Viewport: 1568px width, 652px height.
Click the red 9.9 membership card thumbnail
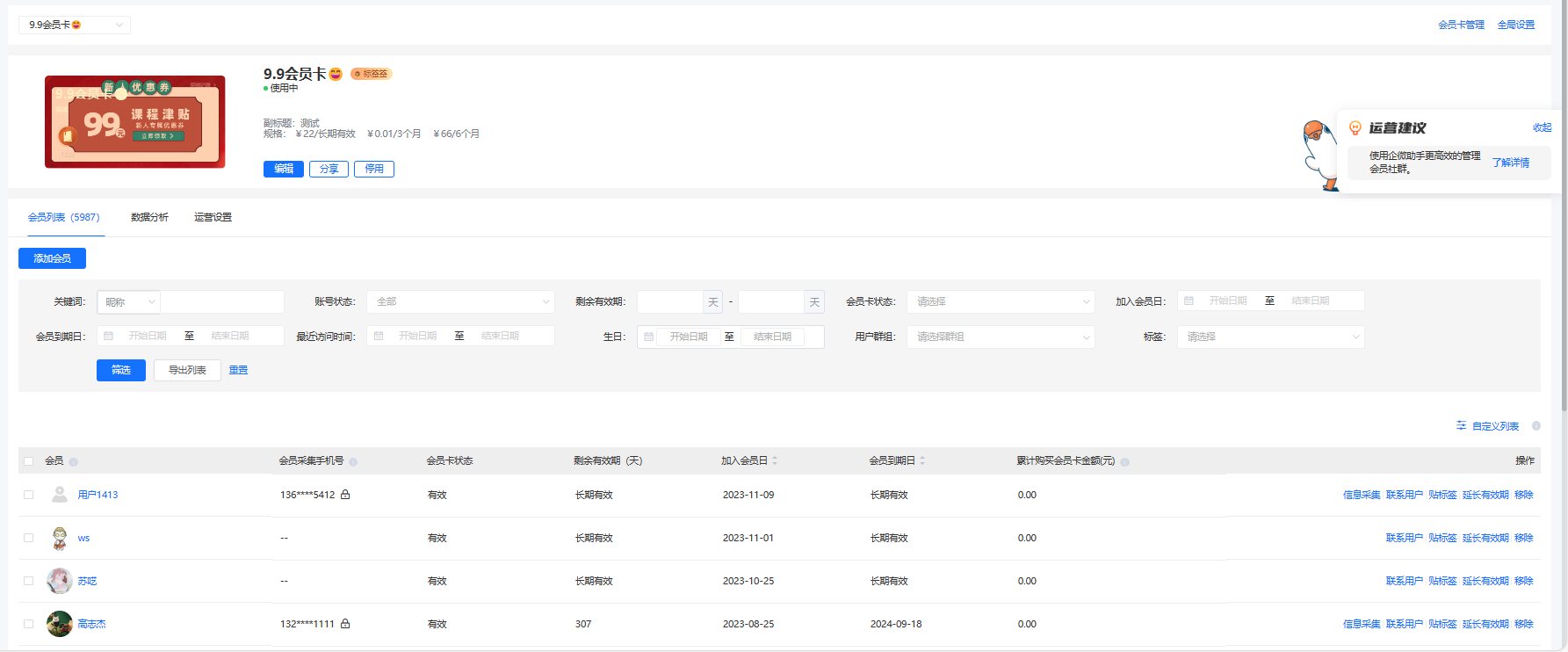click(135, 121)
